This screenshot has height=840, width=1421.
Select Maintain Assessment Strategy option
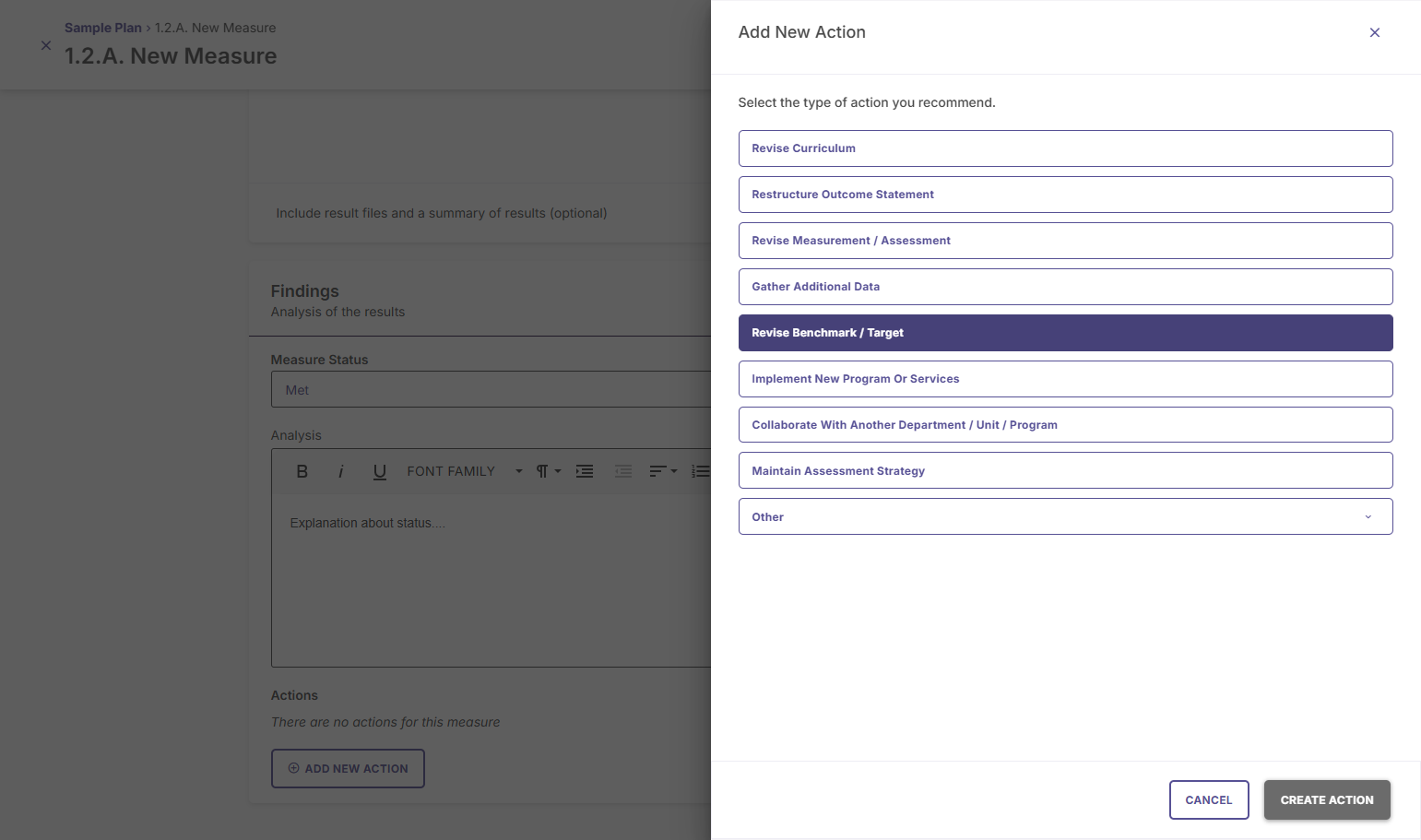pyautogui.click(x=1065, y=470)
